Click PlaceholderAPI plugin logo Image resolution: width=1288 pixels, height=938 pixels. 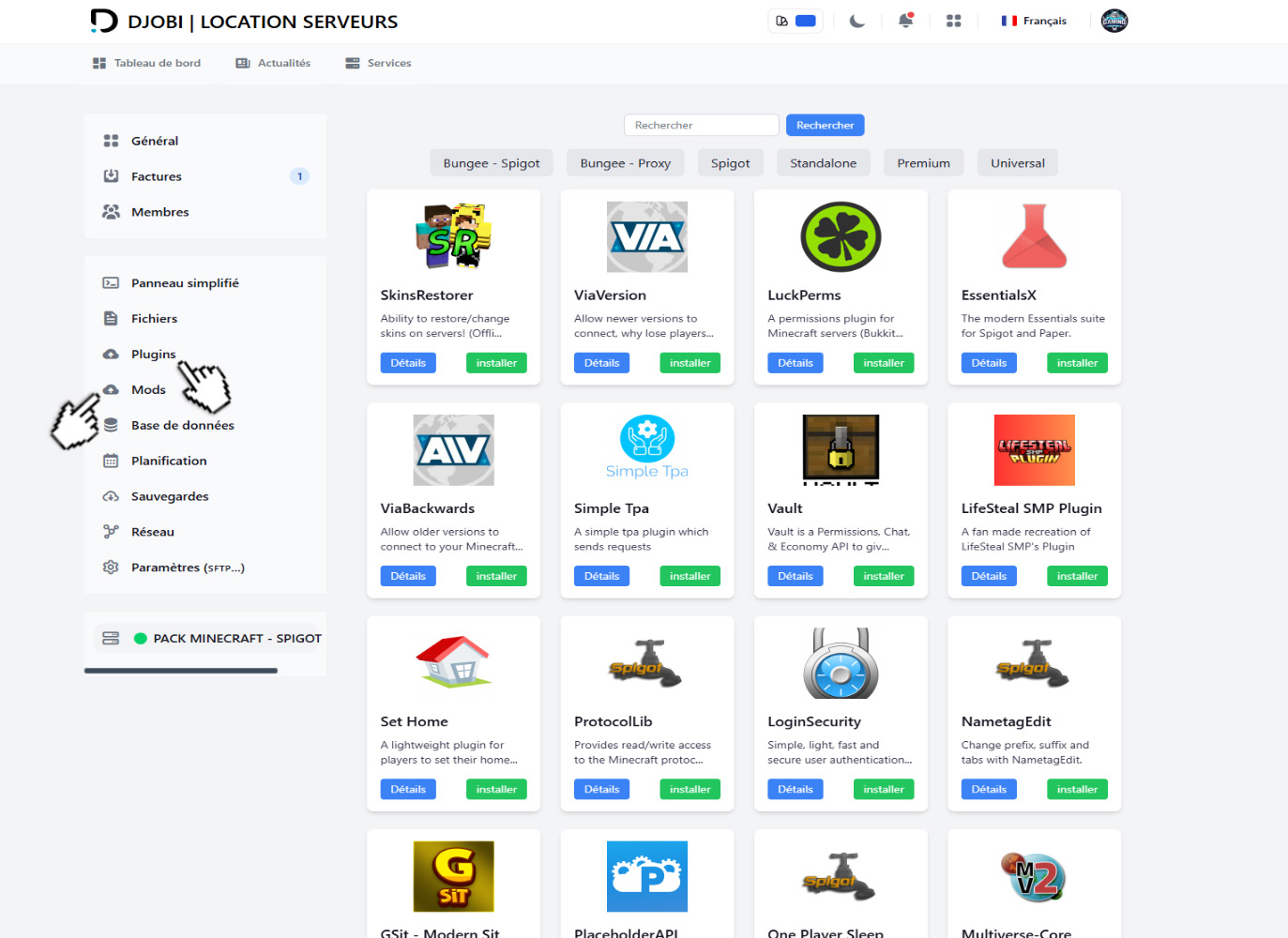coord(647,876)
